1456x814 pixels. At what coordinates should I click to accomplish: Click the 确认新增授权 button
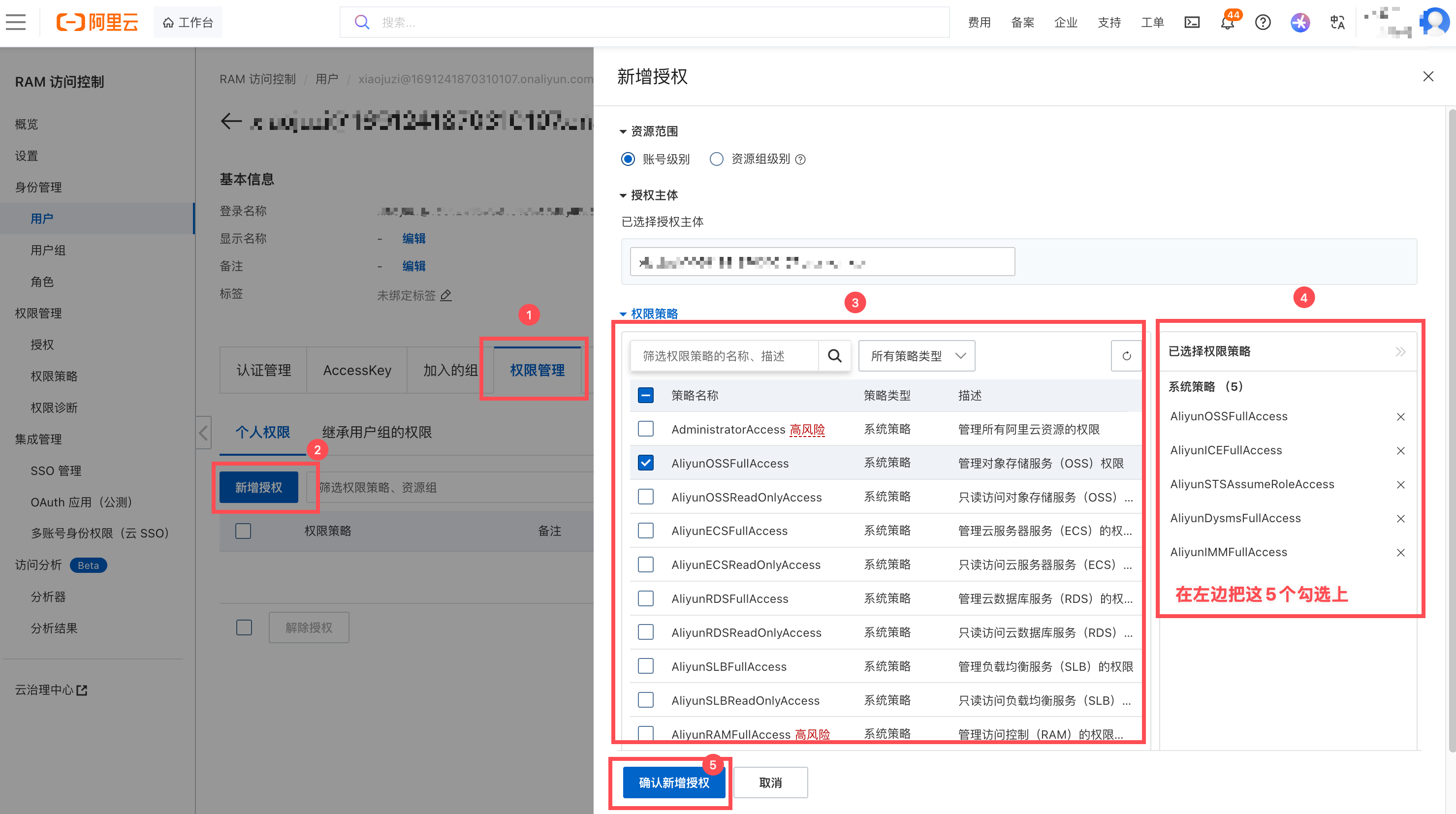coord(674,783)
